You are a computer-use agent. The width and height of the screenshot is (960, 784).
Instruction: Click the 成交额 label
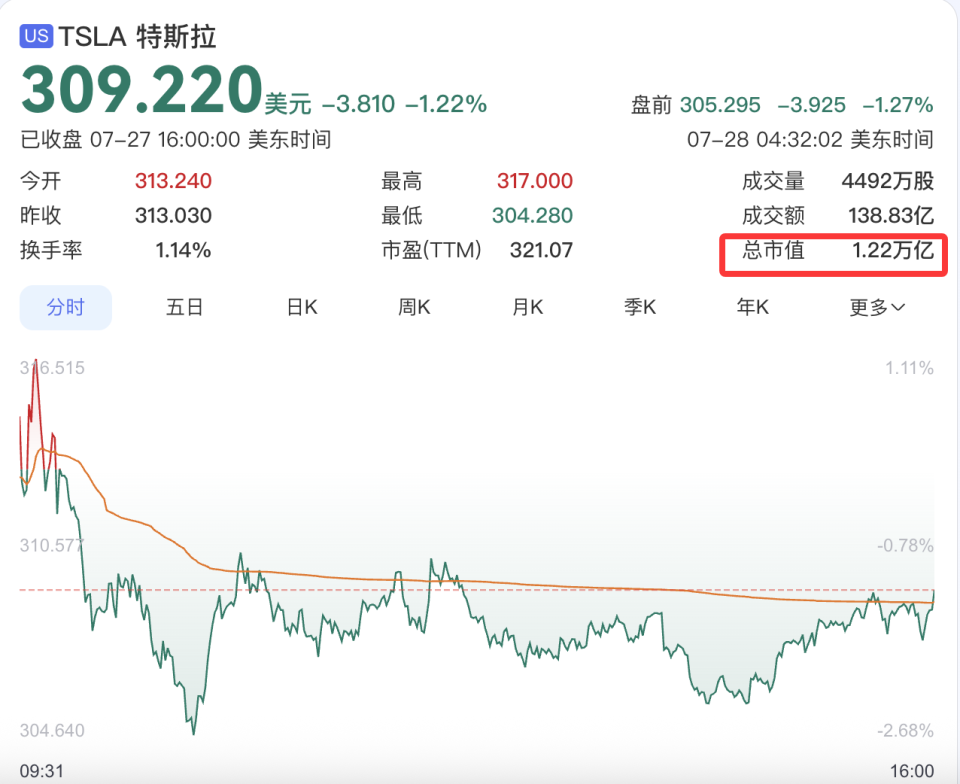click(773, 215)
